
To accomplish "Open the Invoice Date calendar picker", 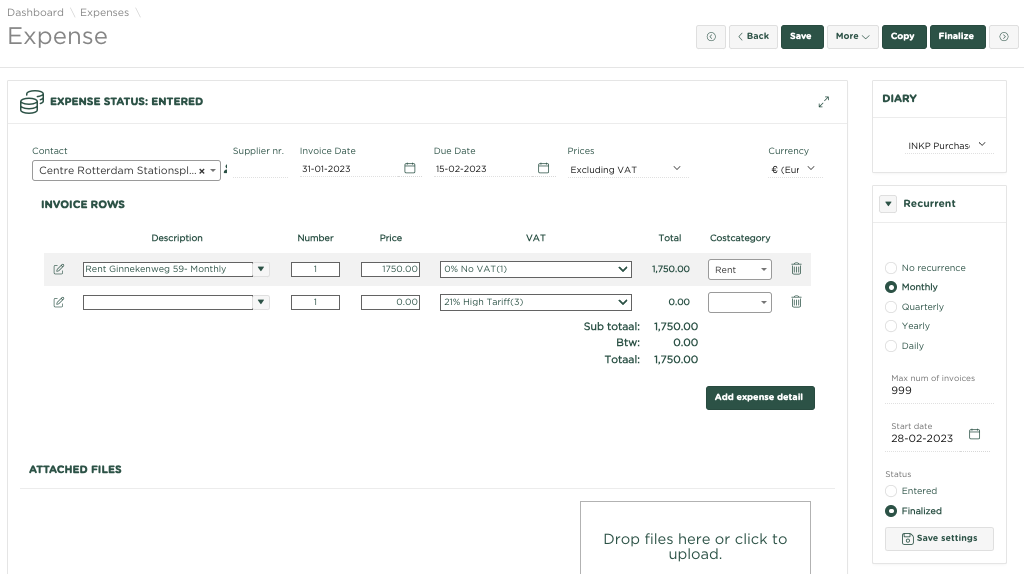I will (x=409, y=169).
